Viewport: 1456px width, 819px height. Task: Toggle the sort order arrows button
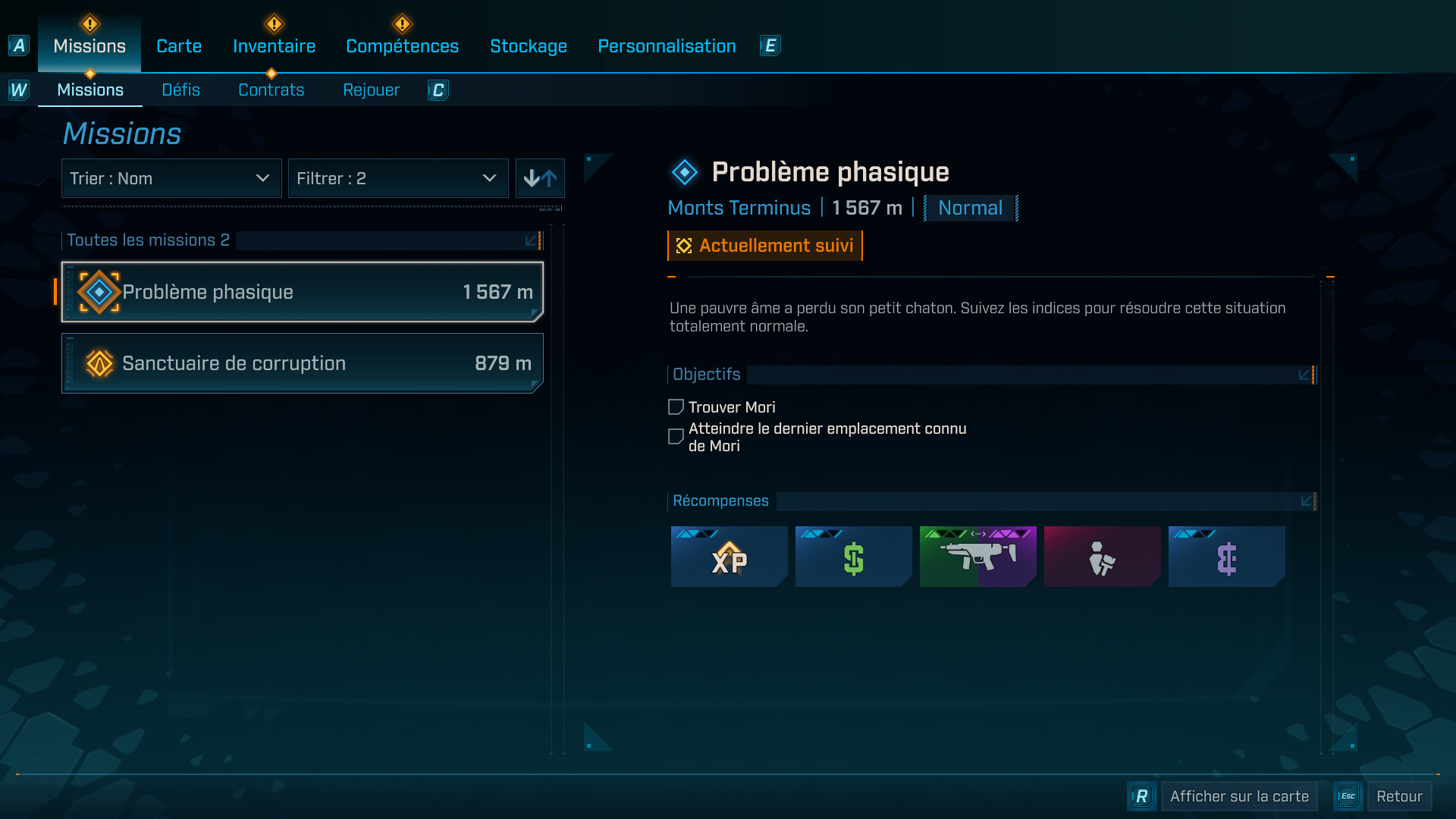point(540,178)
